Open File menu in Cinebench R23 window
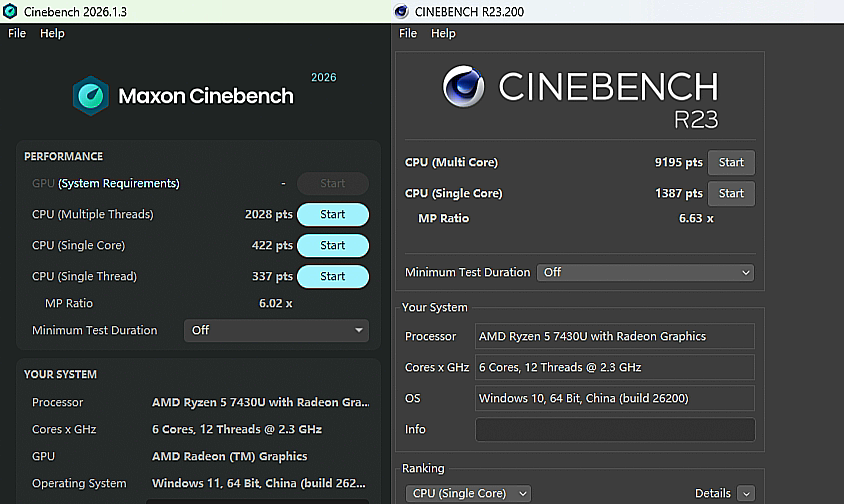This screenshot has width=844, height=504. point(407,33)
